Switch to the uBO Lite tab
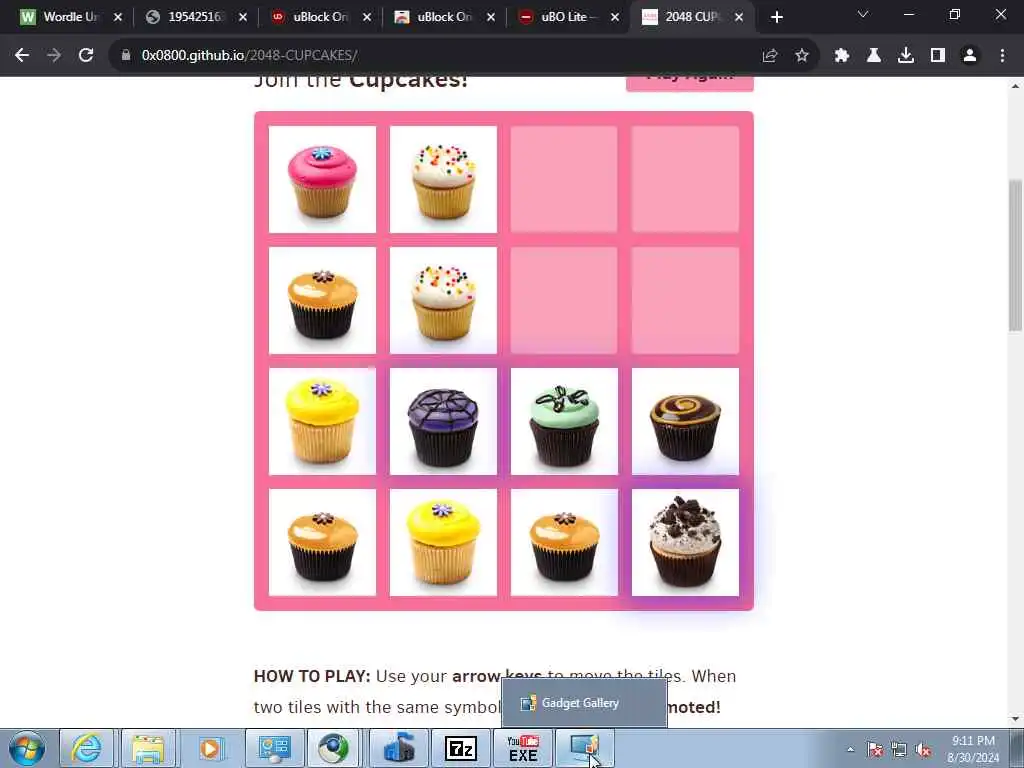This screenshot has height=768, width=1024. (566, 17)
